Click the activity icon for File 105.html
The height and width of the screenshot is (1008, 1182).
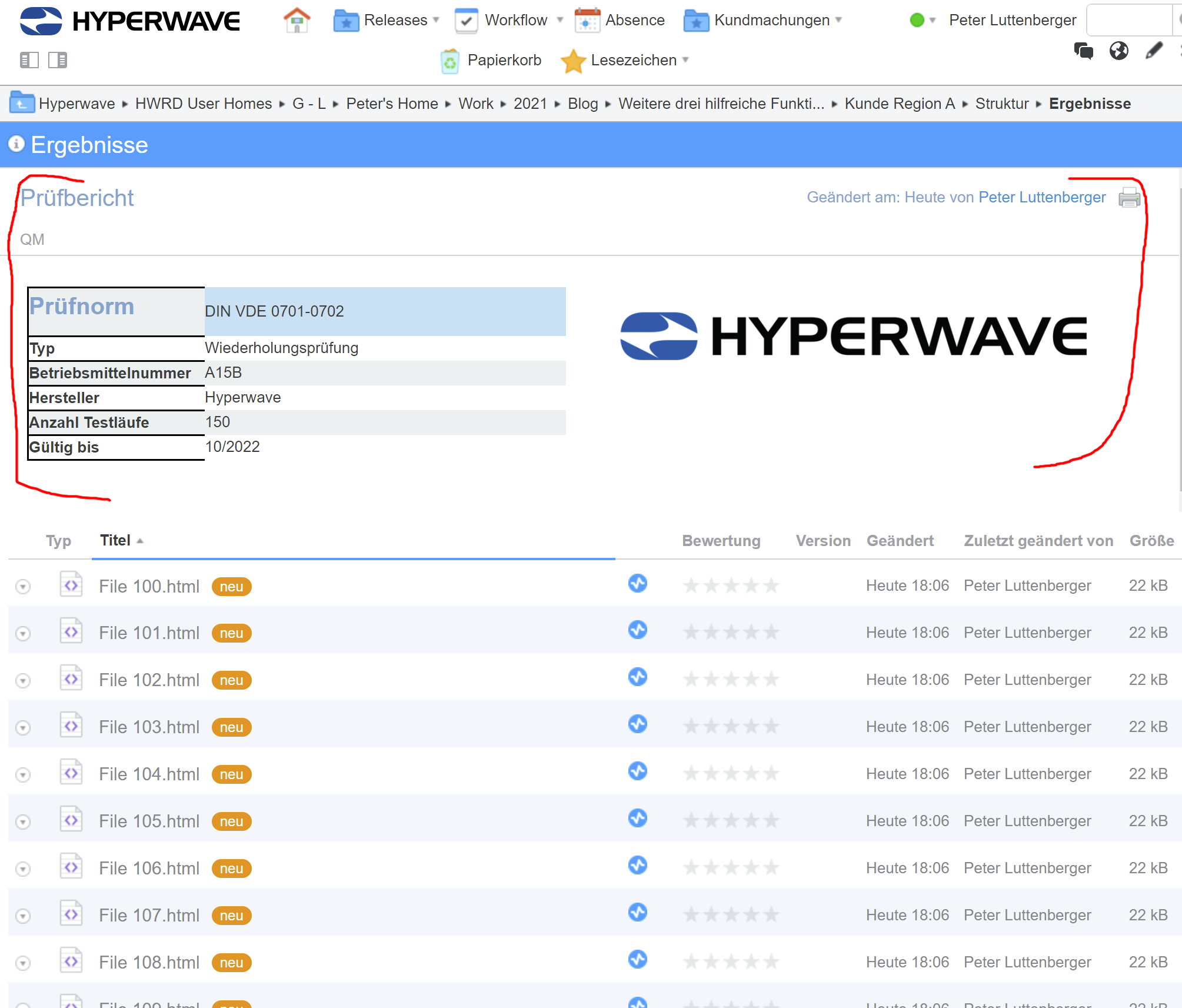[x=638, y=819]
